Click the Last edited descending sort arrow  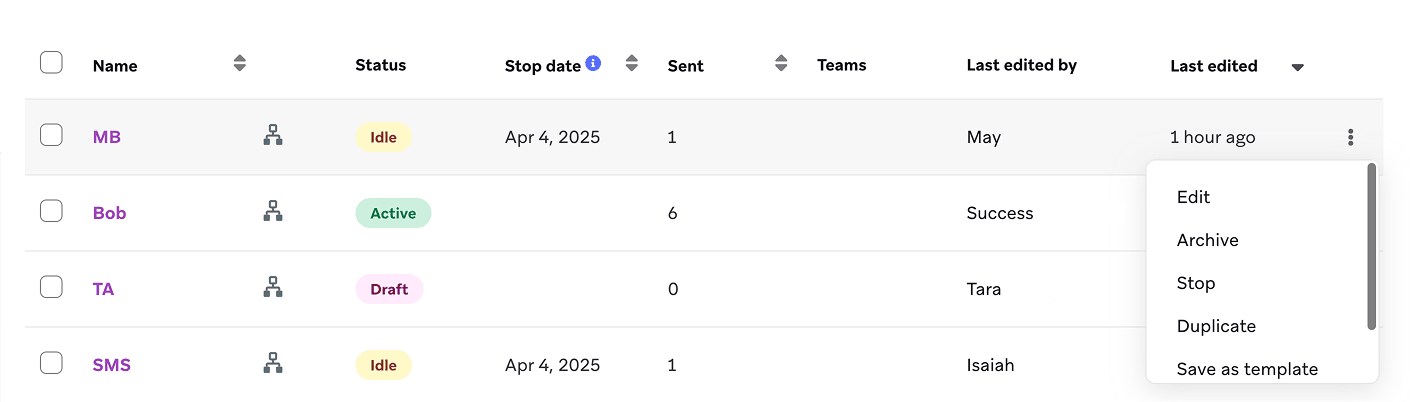click(1297, 67)
